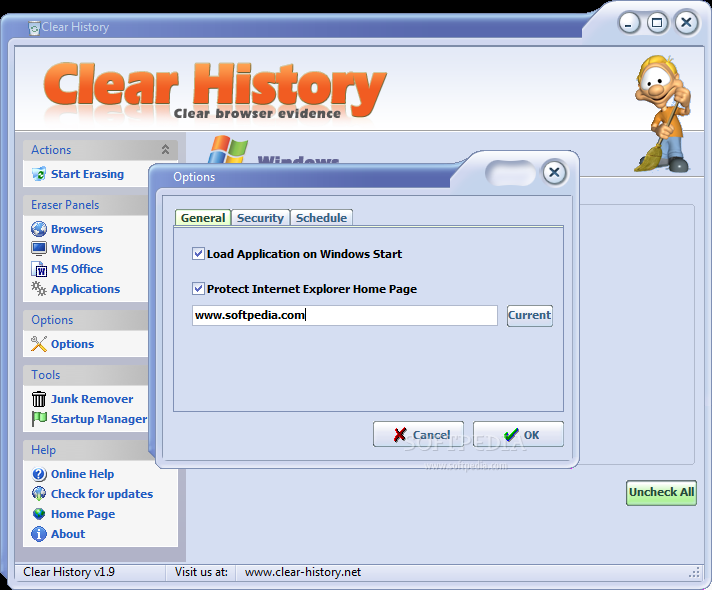This screenshot has width=712, height=590.
Task: Click the green checkmark icon on OK
Action: (511, 435)
